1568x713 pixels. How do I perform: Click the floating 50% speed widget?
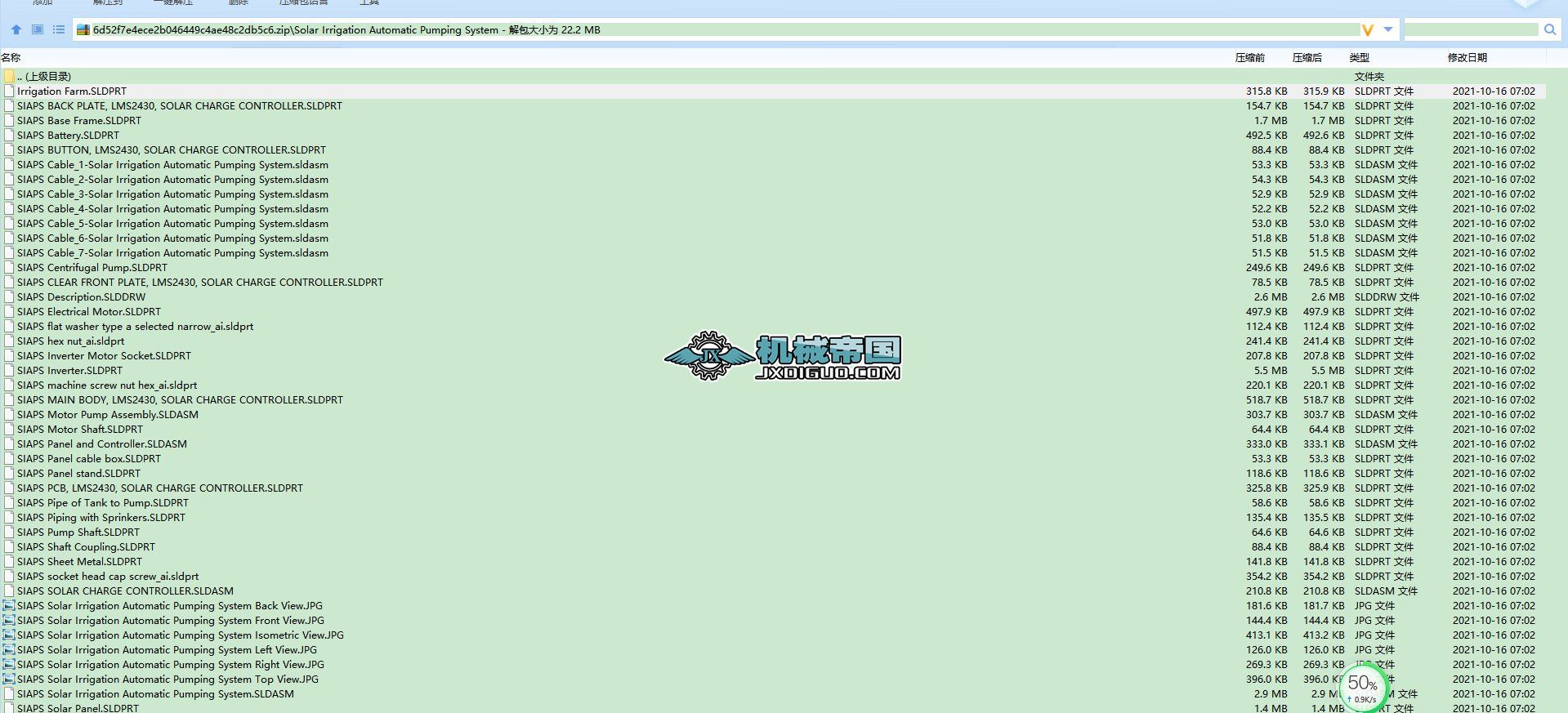pyautogui.click(x=1364, y=688)
